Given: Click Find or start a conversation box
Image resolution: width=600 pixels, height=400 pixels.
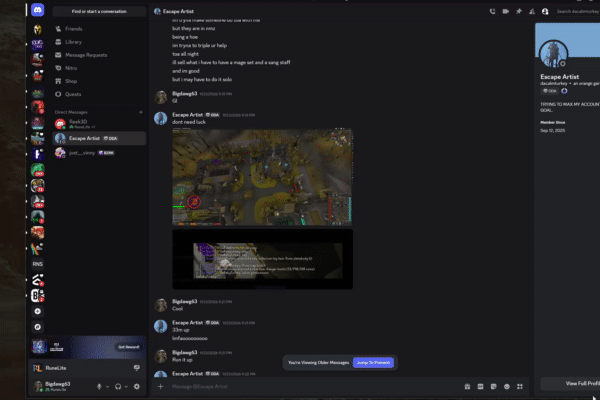Looking at the screenshot, I should coord(99,11).
